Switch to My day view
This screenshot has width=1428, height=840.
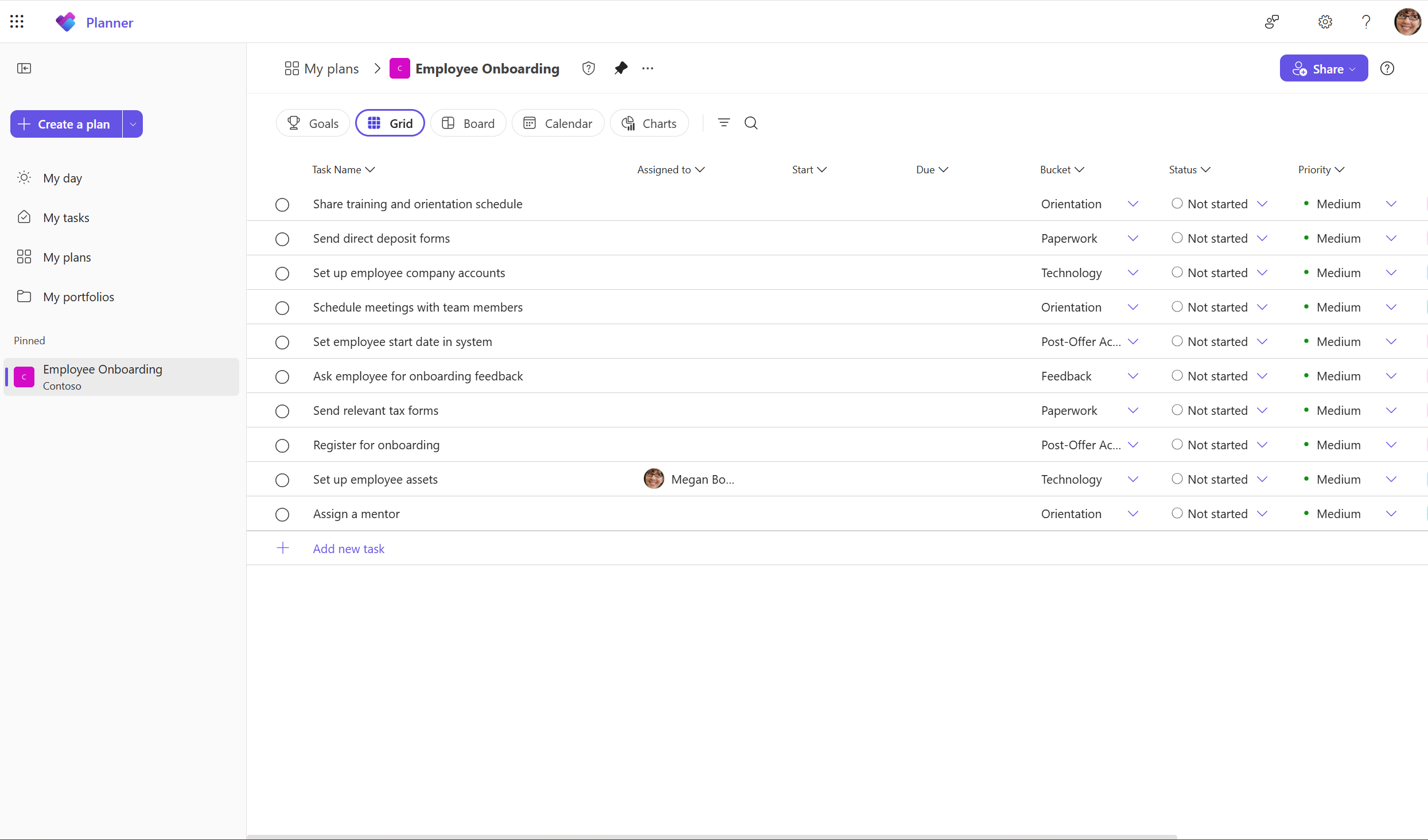pos(63,178)
